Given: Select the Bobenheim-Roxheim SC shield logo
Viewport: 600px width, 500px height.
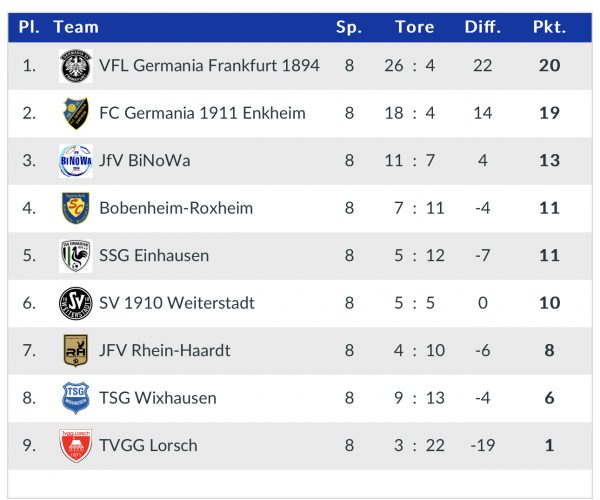Looking at the screenshot, I should pos(76,208).
